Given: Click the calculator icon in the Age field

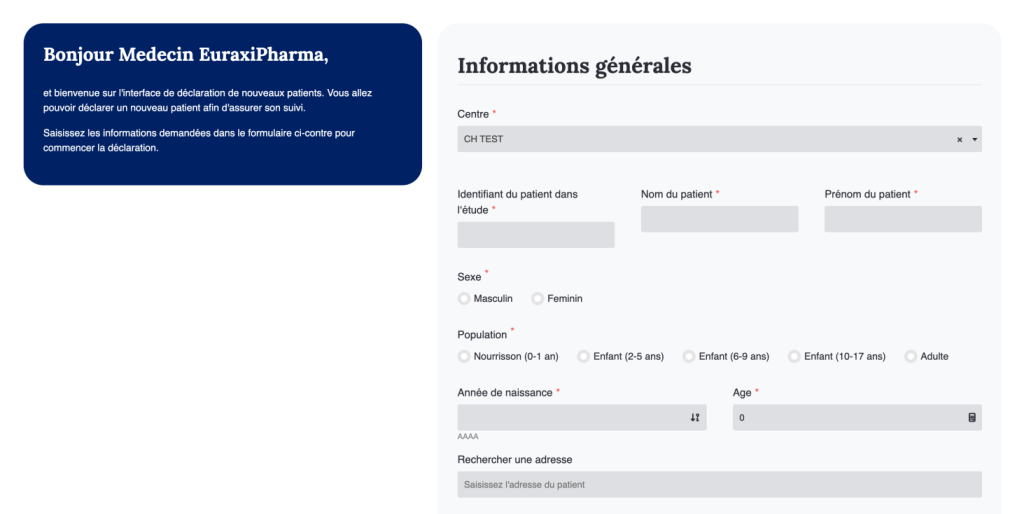Looking at the screenshot, I should (x=972, y=418).
